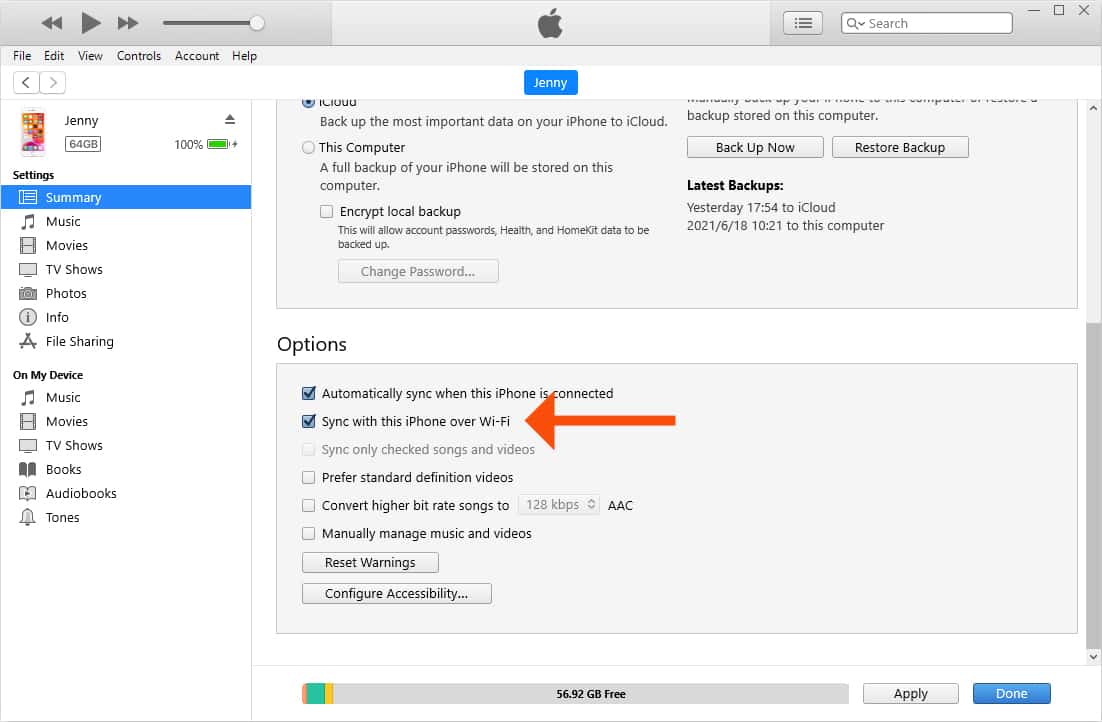Open the media list menu in the toolbar
1102x722 pixels.
803,22
